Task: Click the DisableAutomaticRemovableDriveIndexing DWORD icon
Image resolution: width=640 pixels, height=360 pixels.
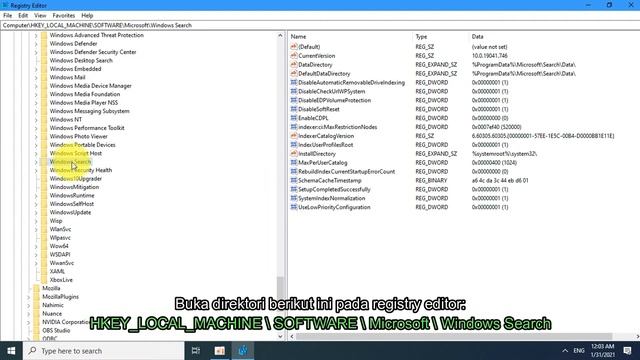Action: pos(293,82)
